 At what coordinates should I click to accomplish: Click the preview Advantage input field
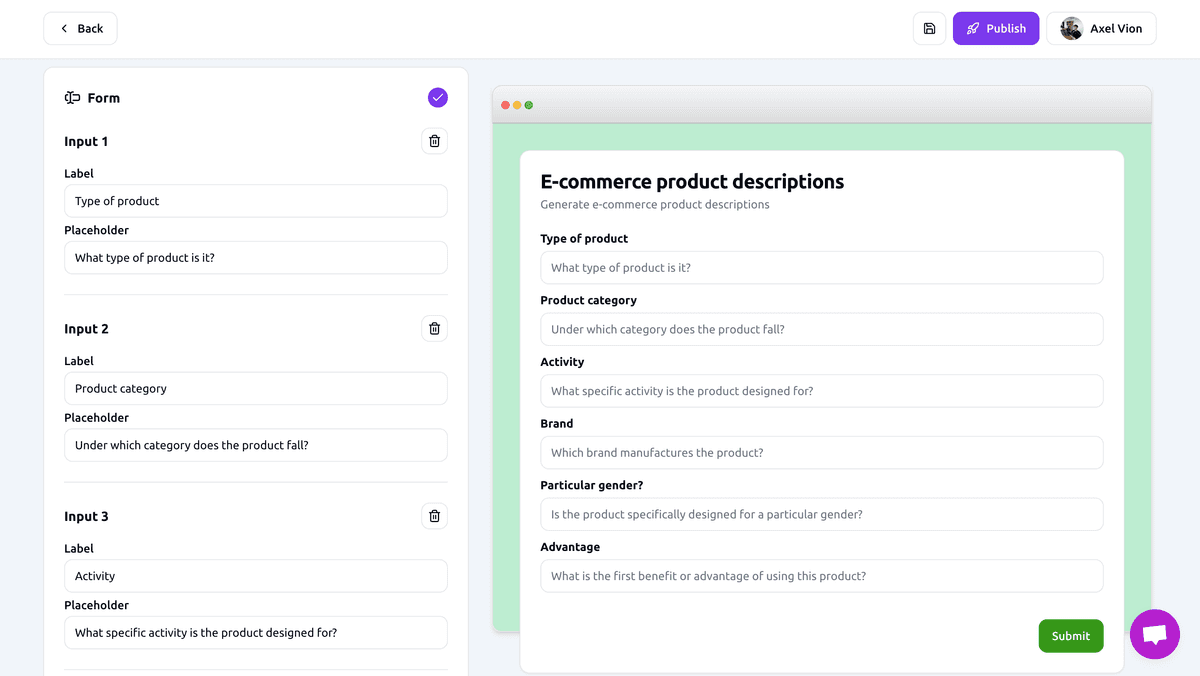(x=821, y=576)
